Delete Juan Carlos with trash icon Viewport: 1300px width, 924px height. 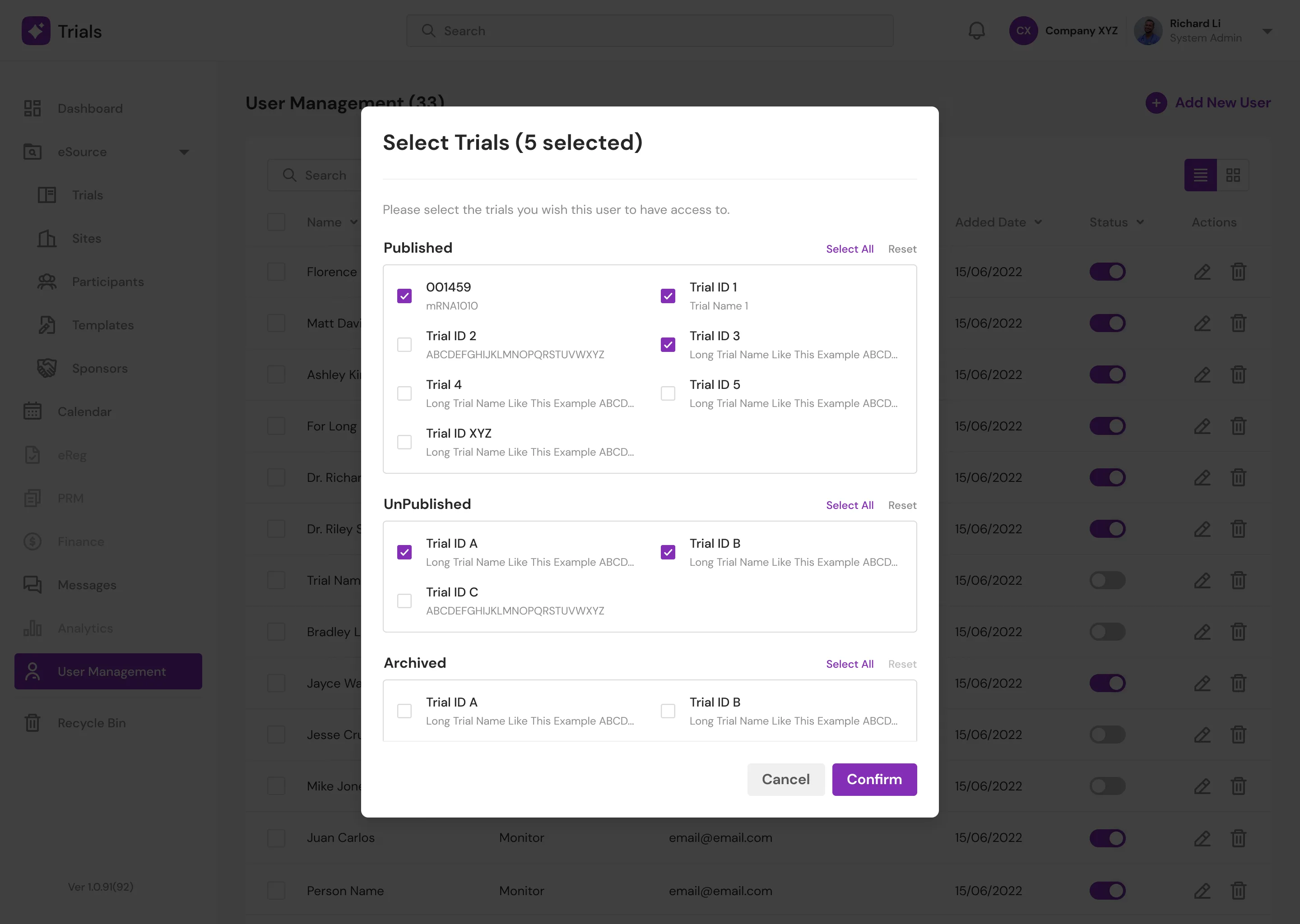tap(1239, 838)
